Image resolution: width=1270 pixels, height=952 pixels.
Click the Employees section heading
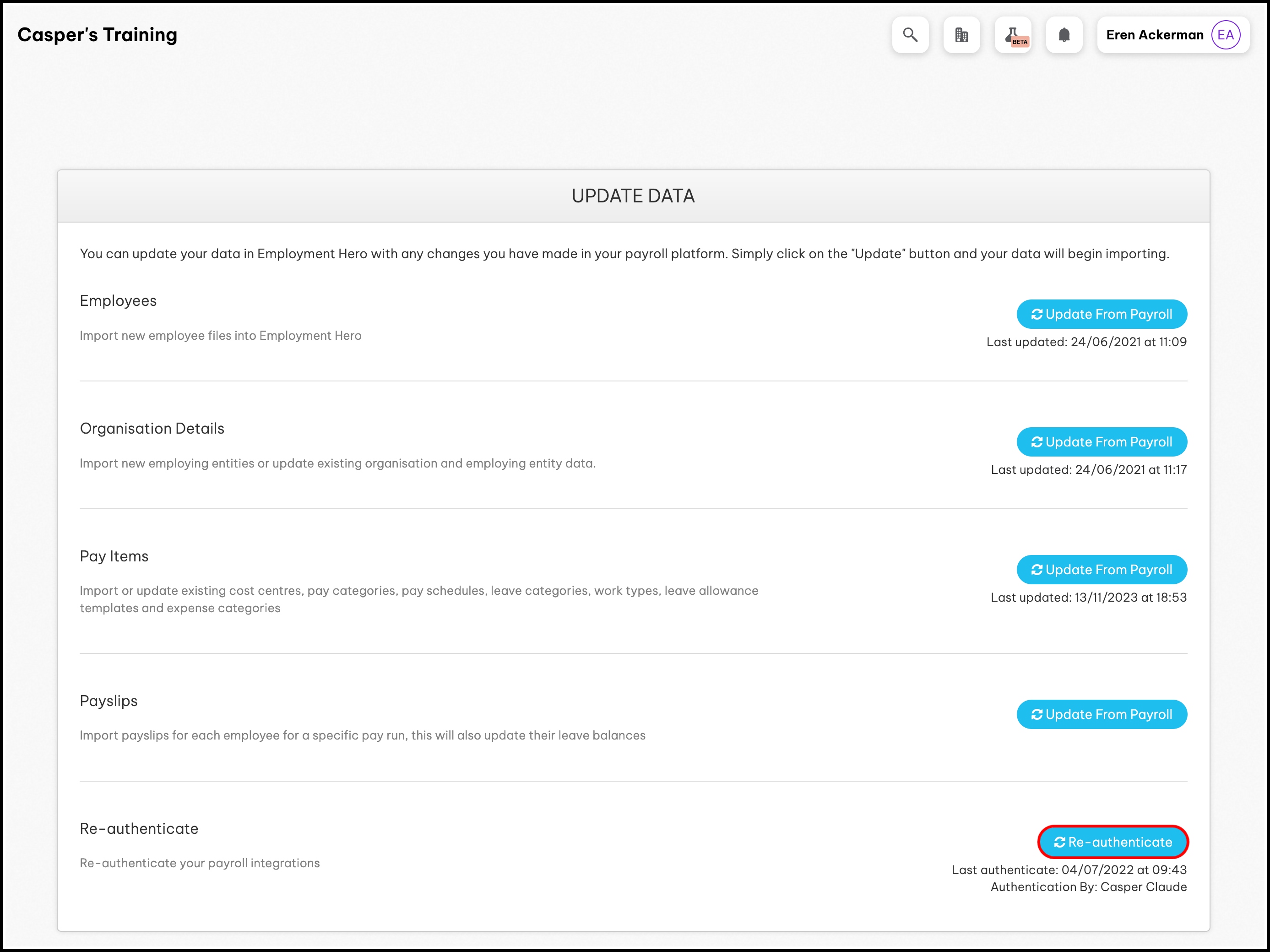point(118,301)
